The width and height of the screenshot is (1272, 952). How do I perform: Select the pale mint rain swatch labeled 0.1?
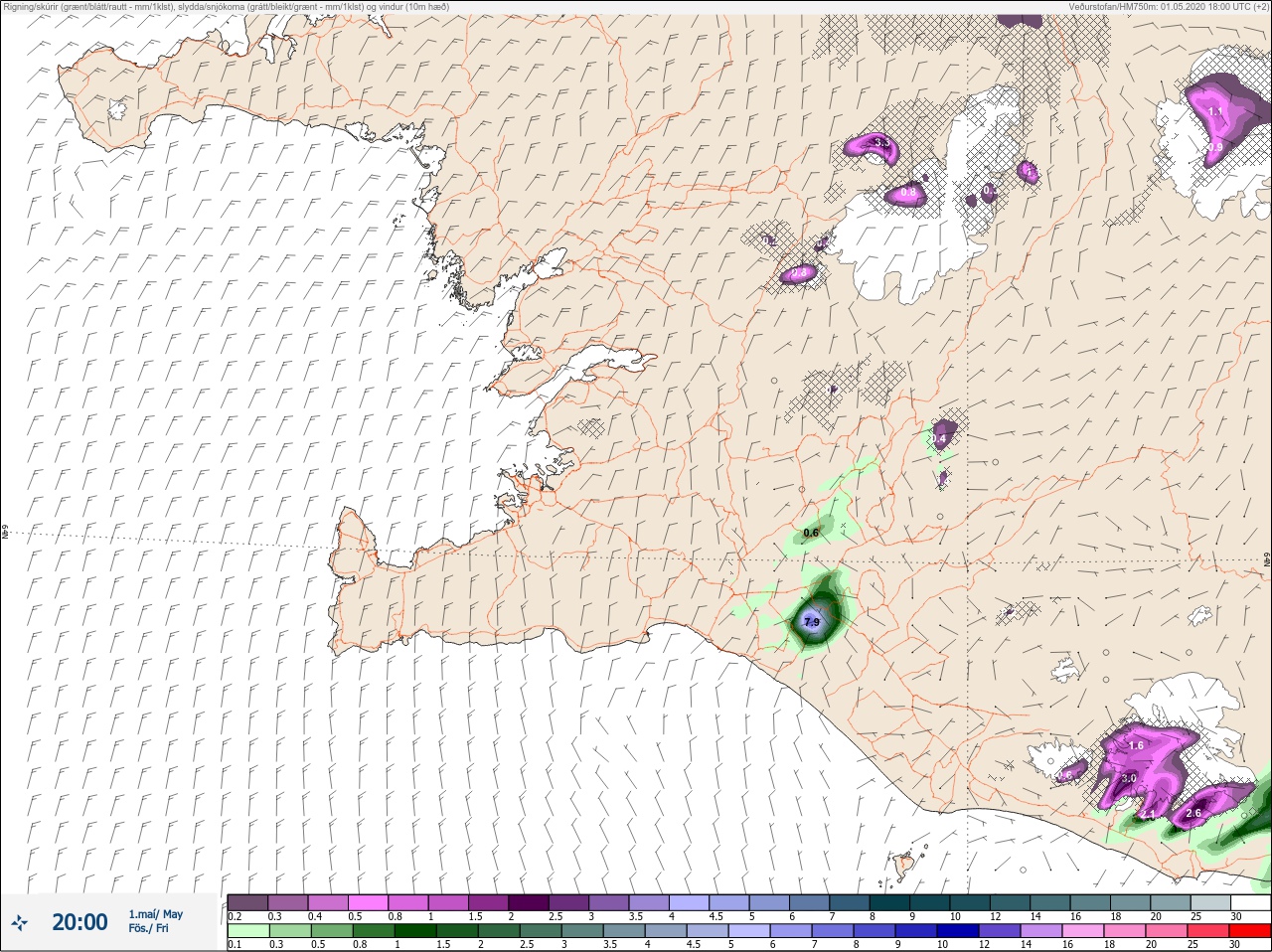point(247,930)
